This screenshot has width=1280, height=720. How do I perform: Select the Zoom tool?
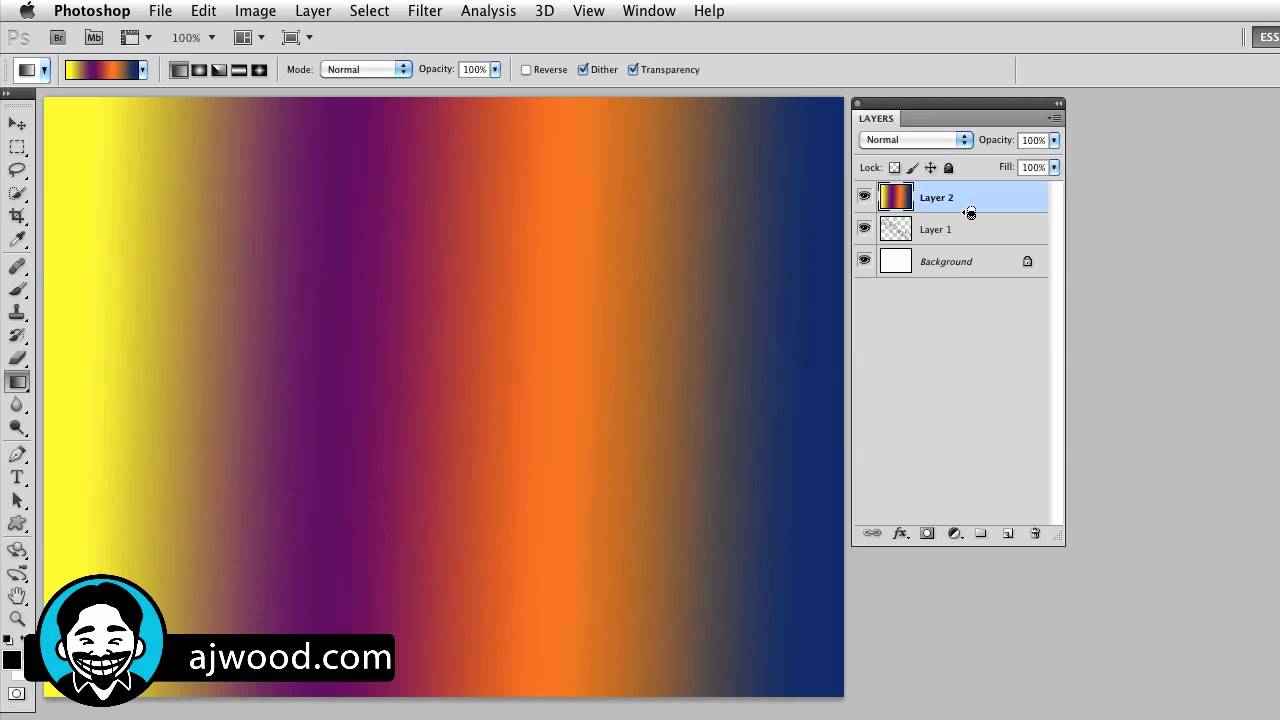click(x=17, y=619)
